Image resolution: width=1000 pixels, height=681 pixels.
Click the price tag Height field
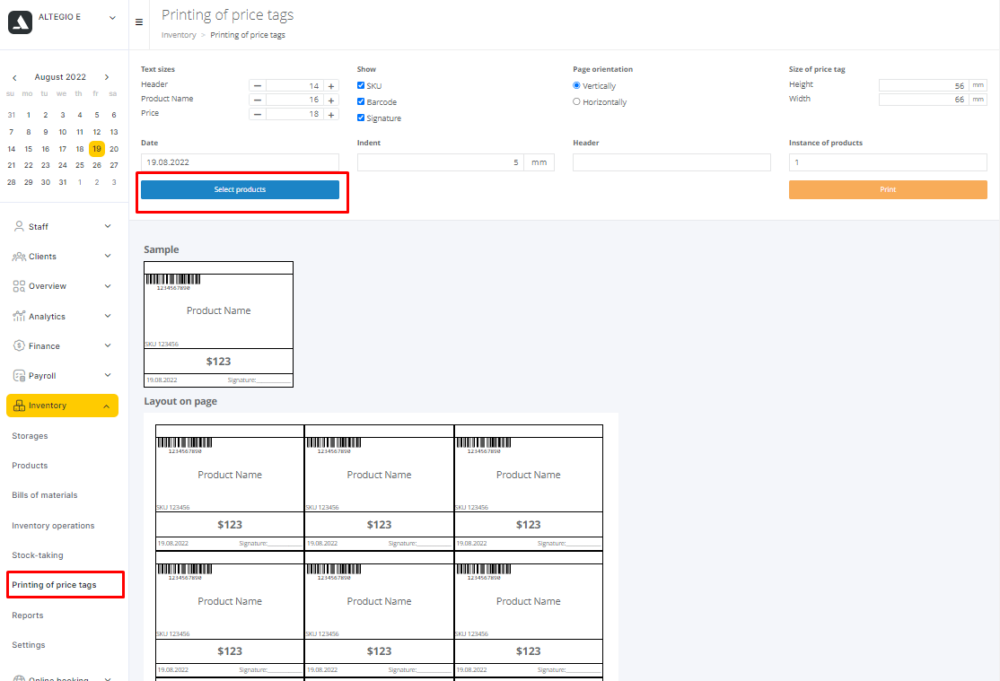click(923, 85)
